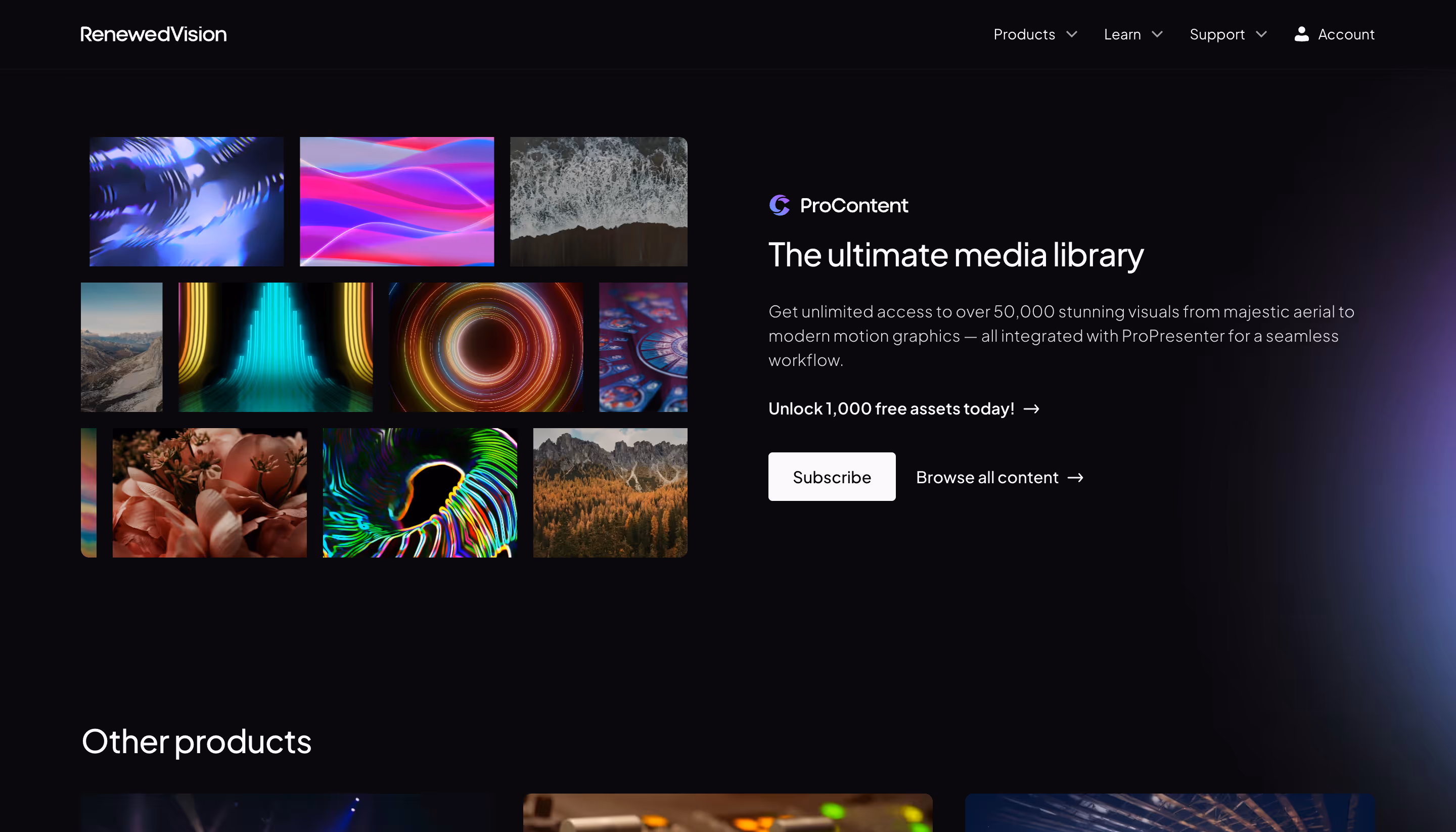Expand the Learn chevron arrow
The image size is (1456, 832).
(x=1157, y=34)
